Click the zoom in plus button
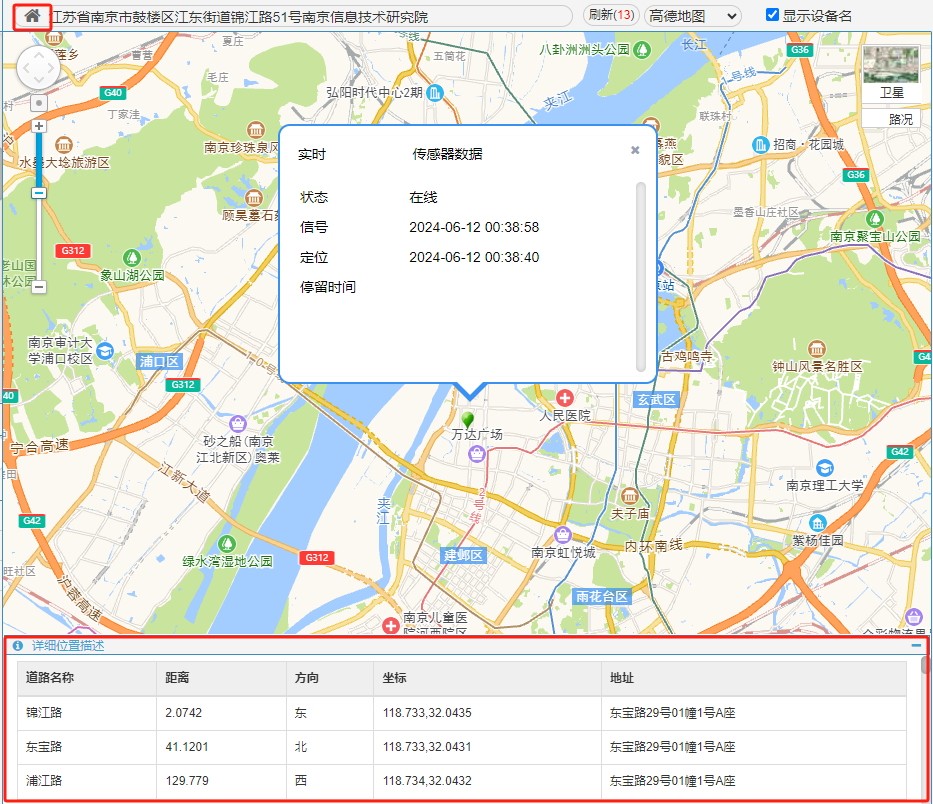Image resolution: width=933 pixels, height=804 pixels. point(39,126)
